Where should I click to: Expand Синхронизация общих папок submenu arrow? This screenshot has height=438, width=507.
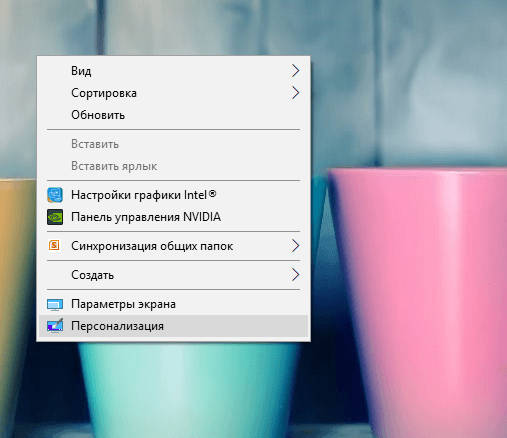[x=295, y=246]
